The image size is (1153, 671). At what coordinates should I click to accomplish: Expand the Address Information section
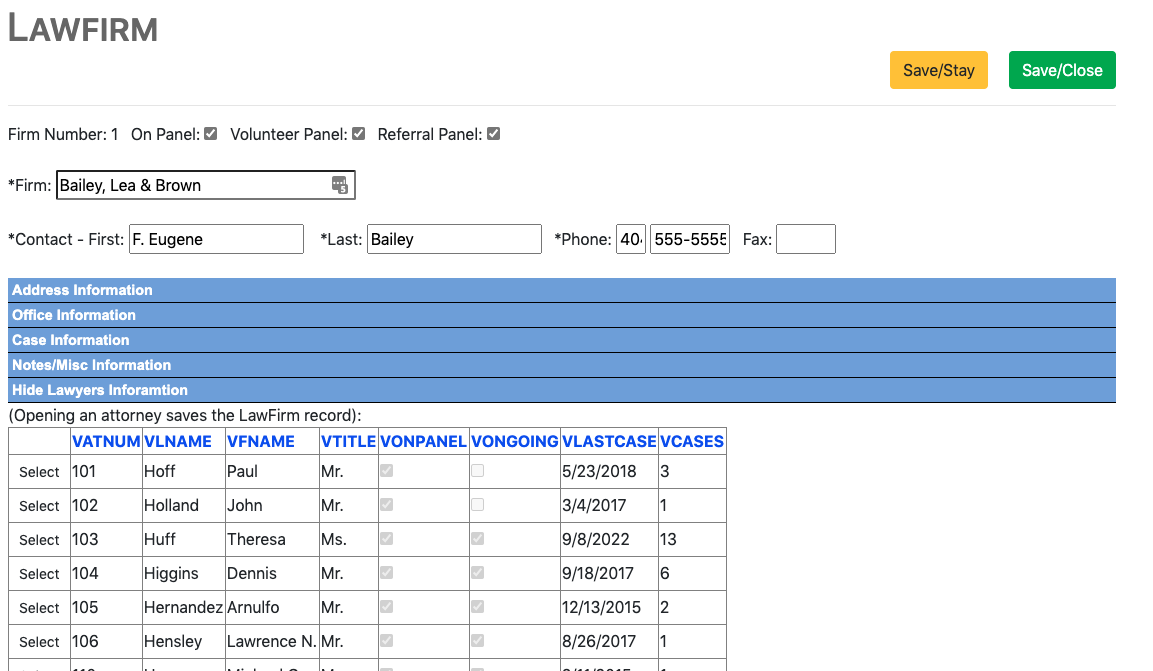(82, 290)
